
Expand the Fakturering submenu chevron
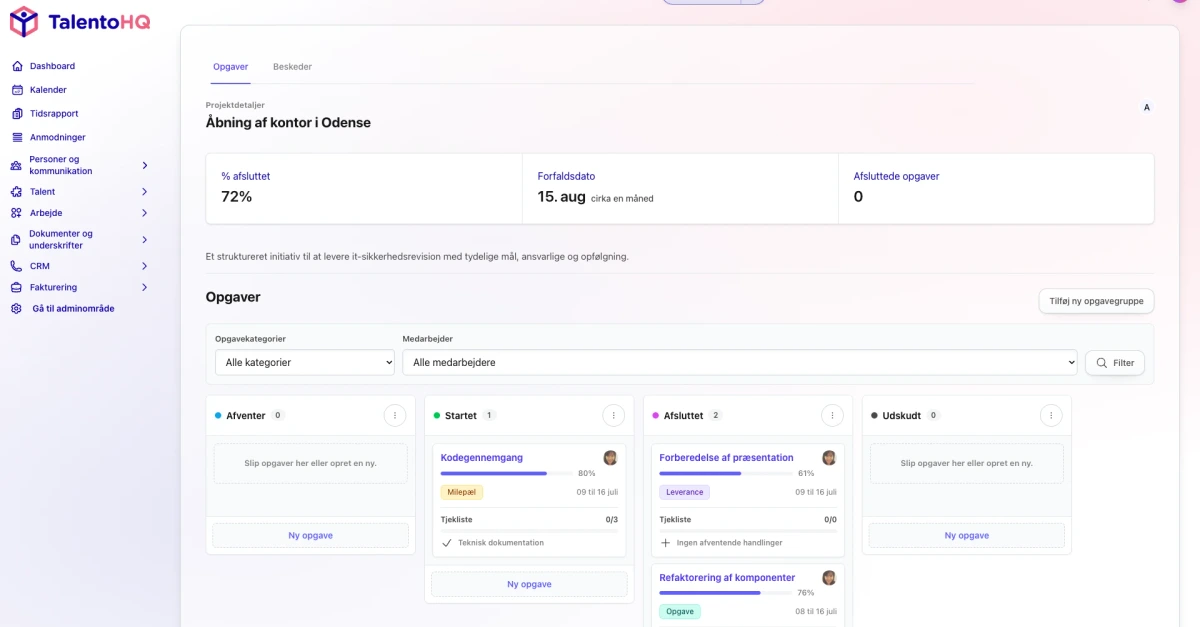[x=145, y=287]
